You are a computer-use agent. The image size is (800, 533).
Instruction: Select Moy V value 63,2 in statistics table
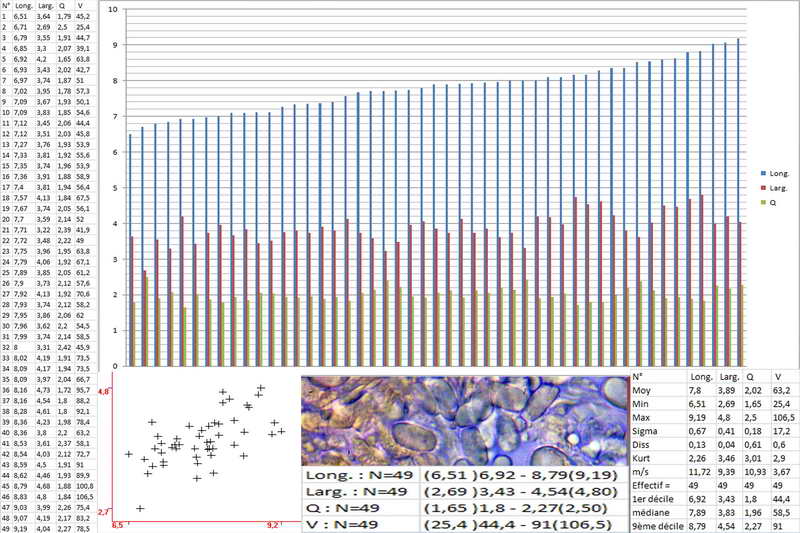pos(781,391)
